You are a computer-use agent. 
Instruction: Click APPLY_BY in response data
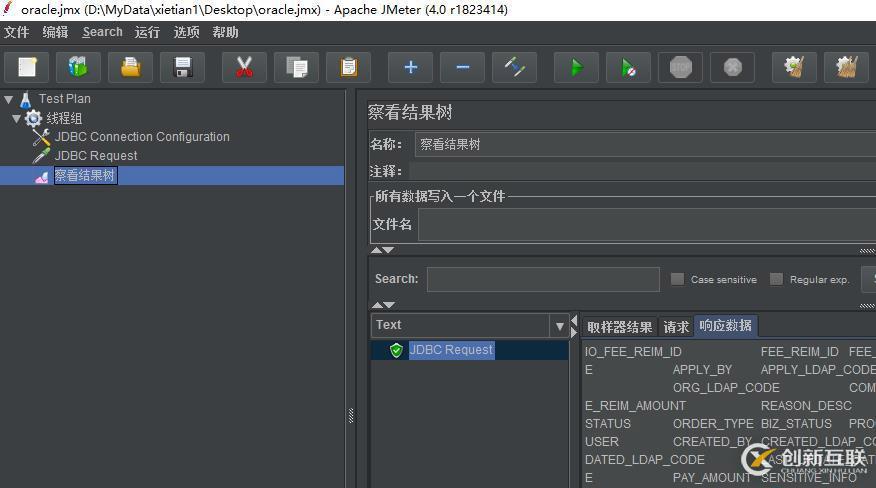point(702,370)
